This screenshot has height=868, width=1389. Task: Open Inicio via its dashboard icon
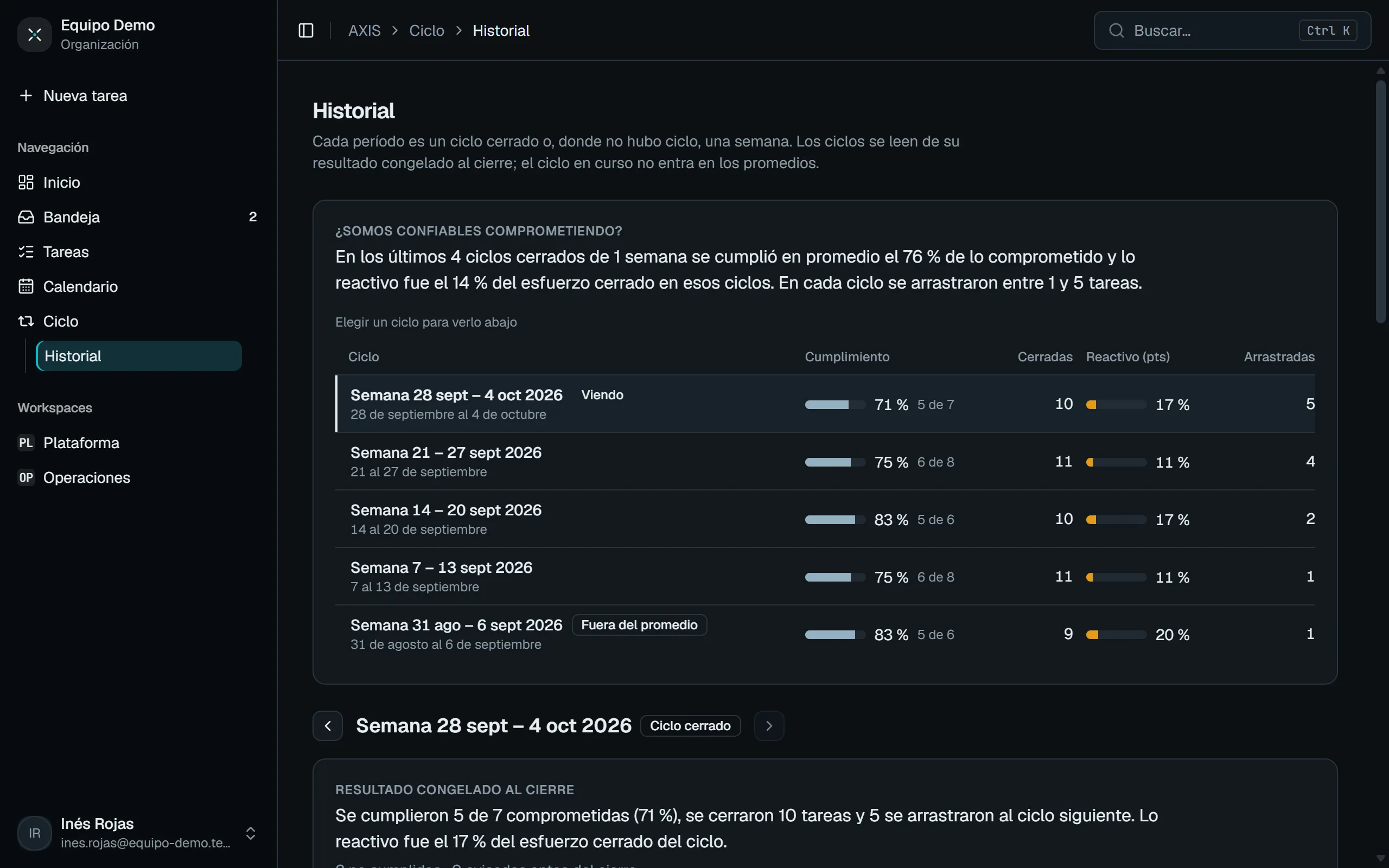26,183
